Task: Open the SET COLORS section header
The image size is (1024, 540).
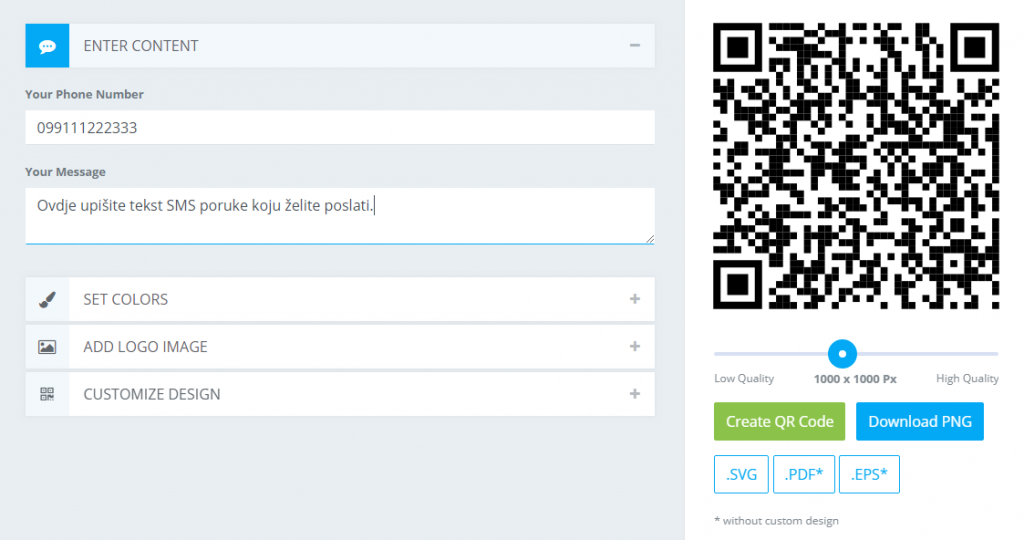Action: coord(126,299)
